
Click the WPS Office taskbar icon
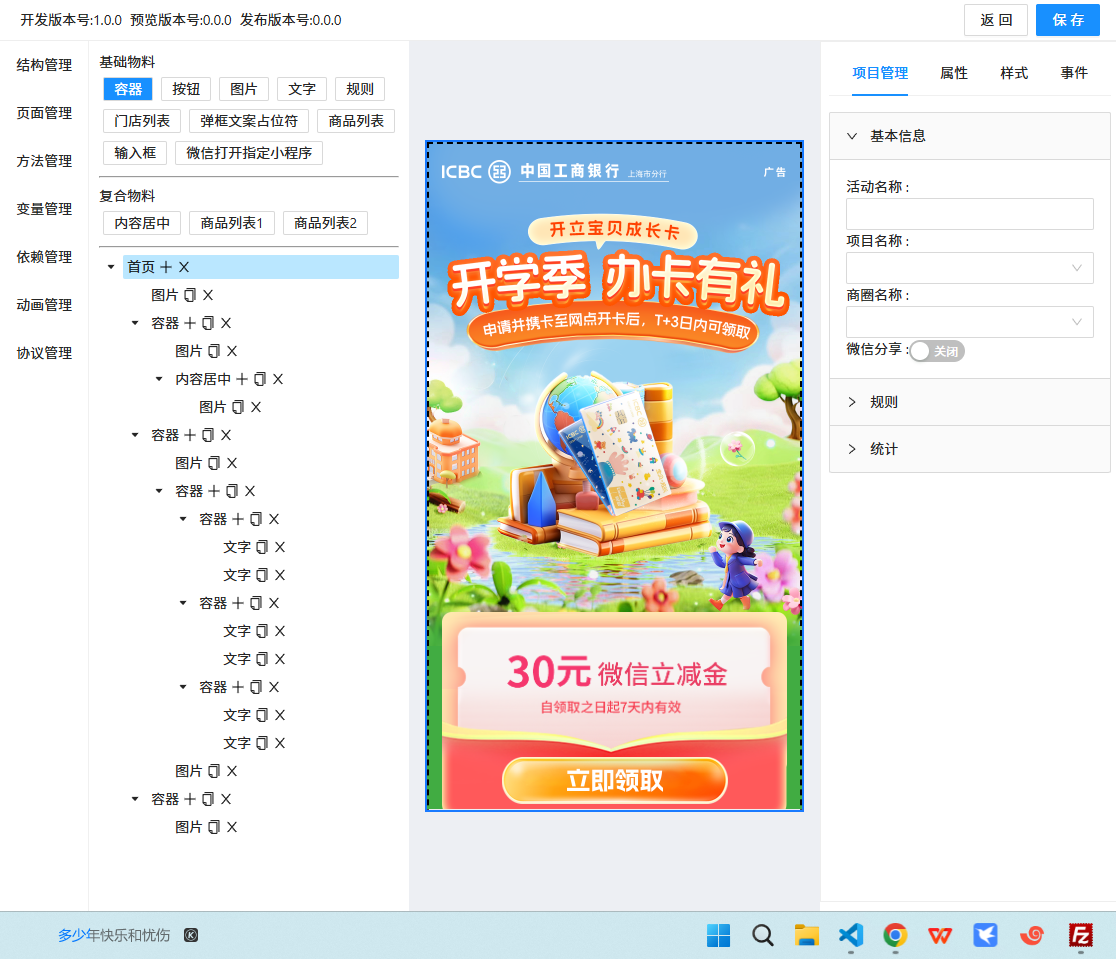[940, 935]
